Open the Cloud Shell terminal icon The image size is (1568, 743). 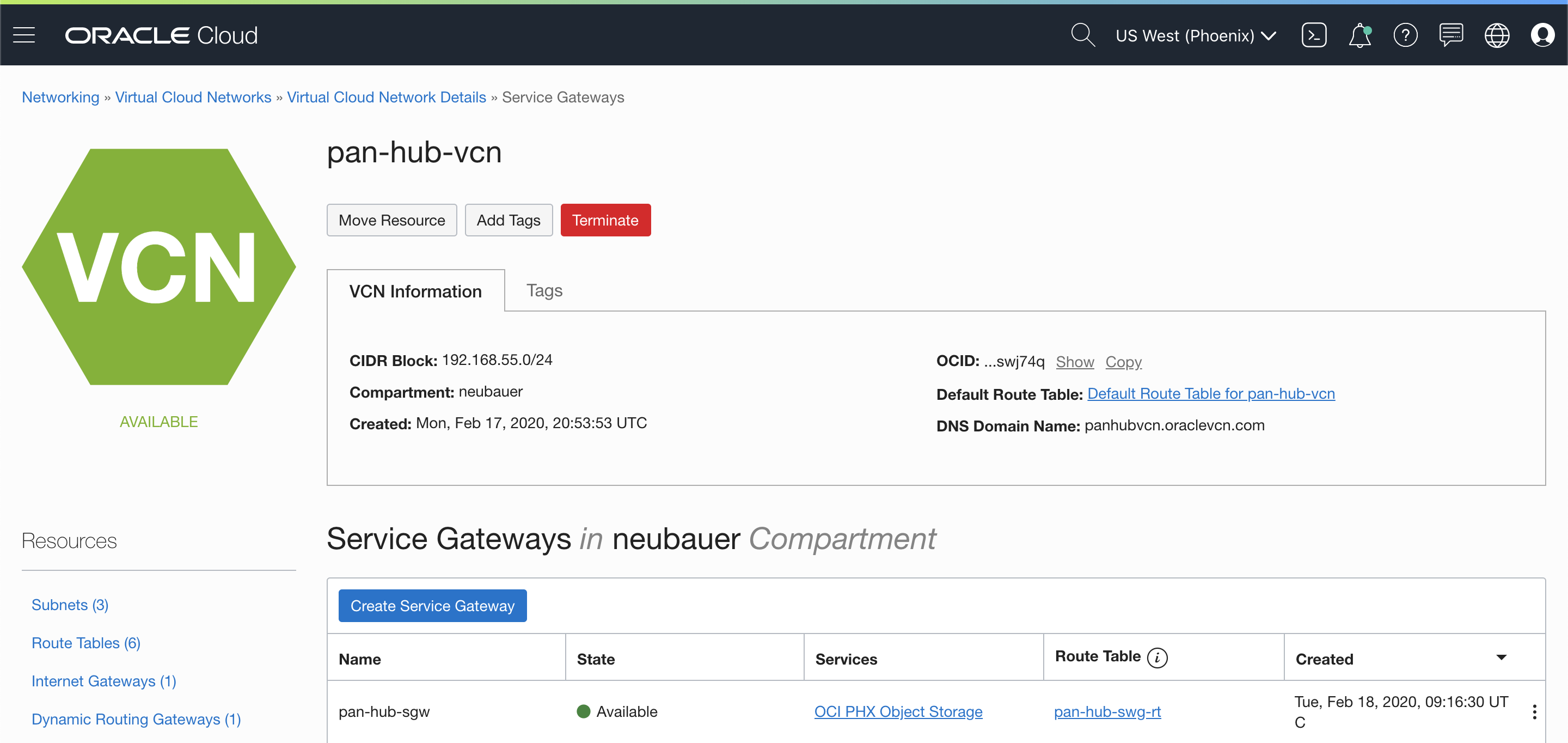(1314, 35)
